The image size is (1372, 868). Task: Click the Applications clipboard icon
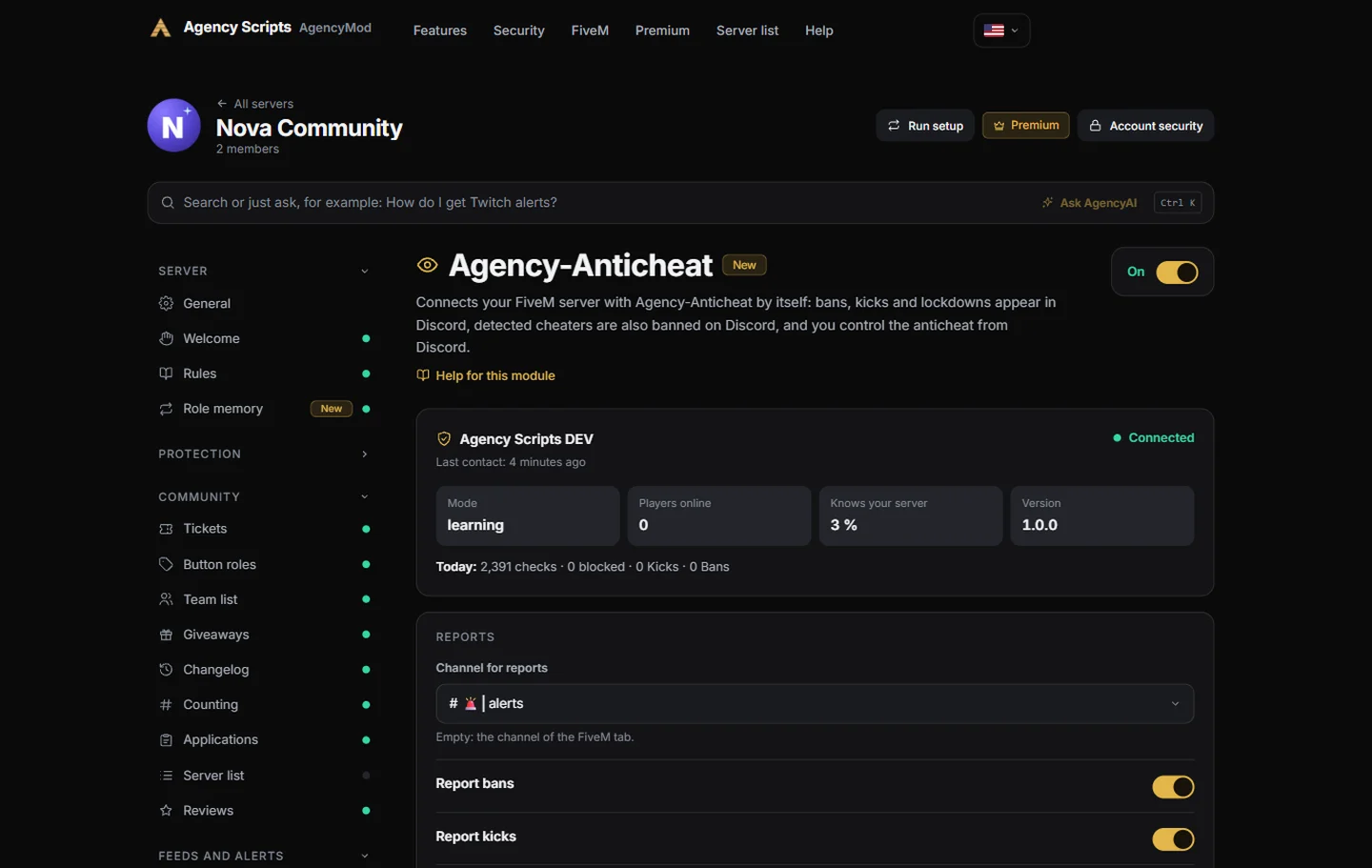166,740
